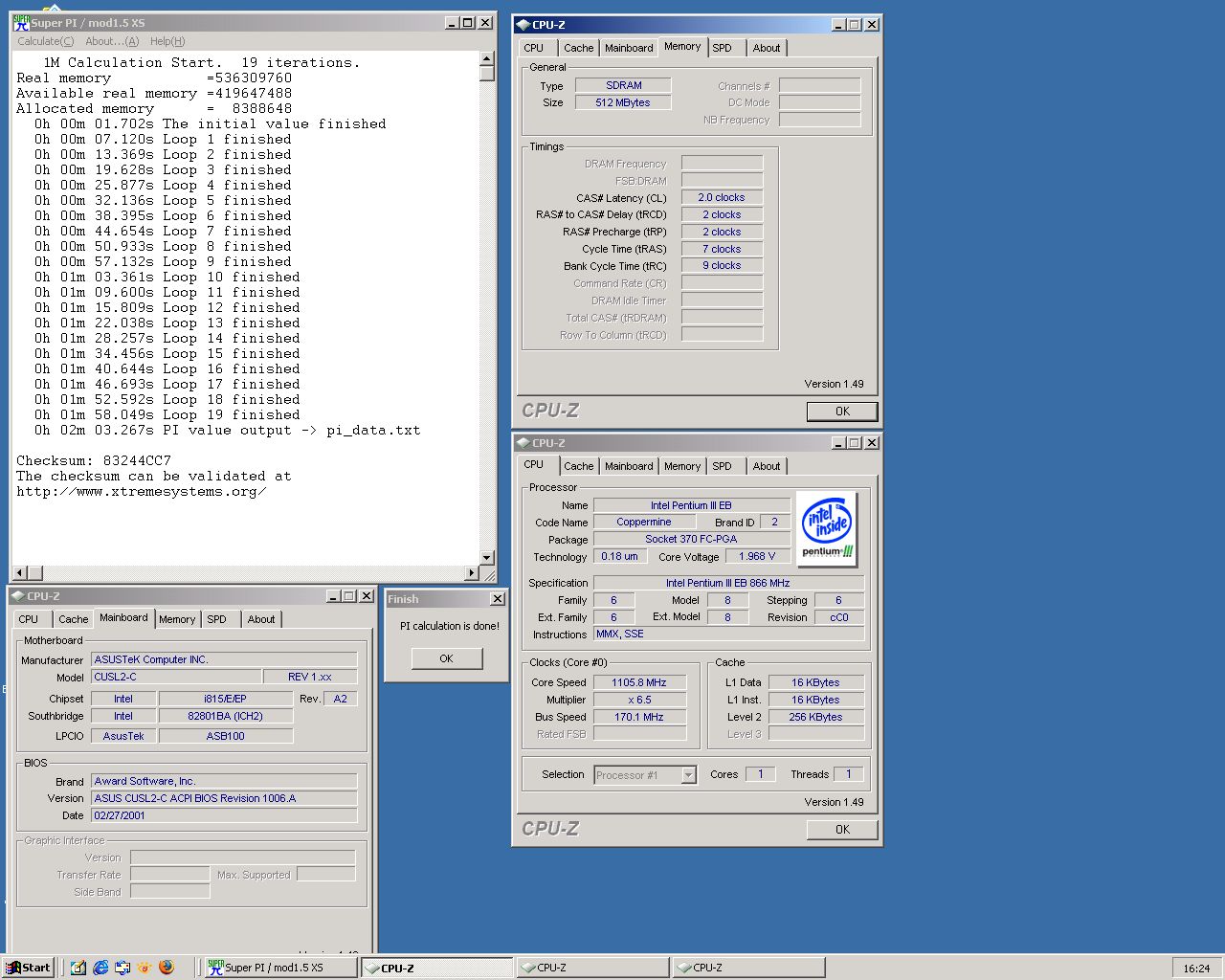Click the Bank Cycle Time 9 clocks value

tap(722, 265)
